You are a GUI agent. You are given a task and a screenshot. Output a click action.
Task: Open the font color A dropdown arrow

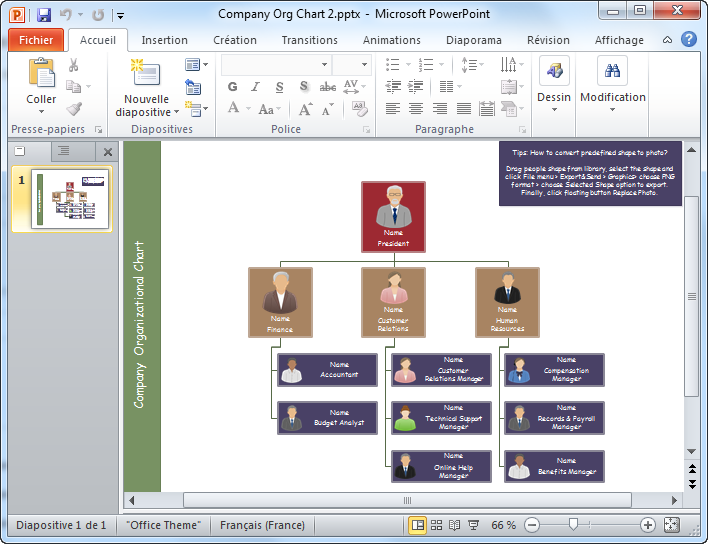pyautogui.click(x=248, y=109)
